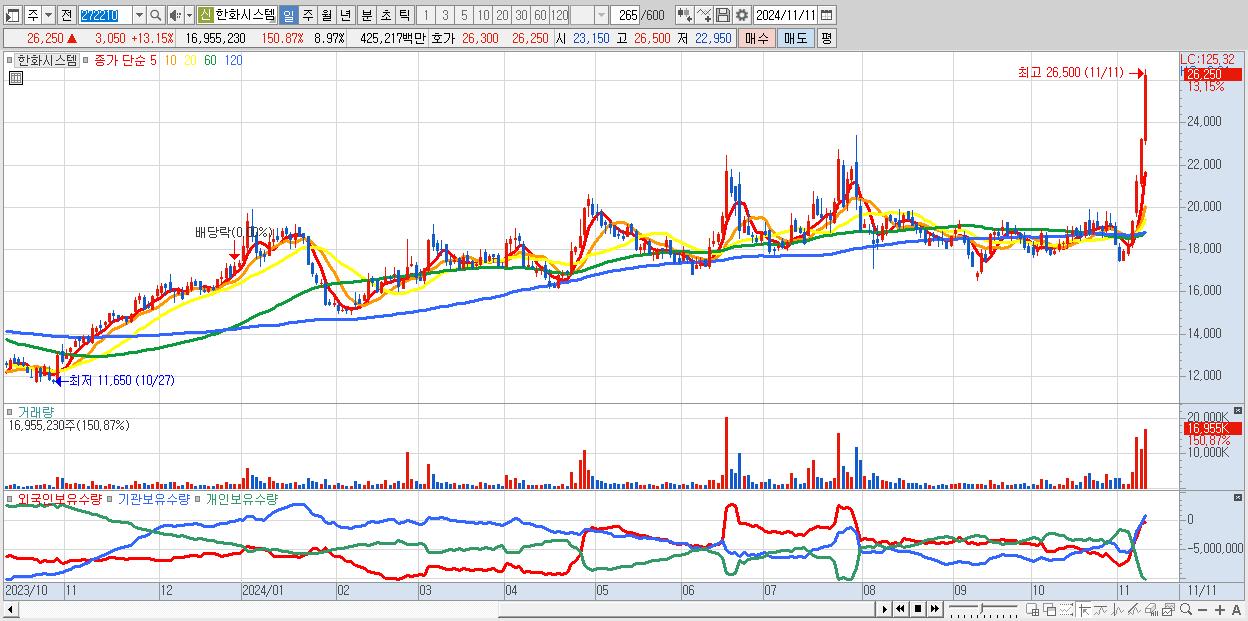Select the 월 monthly period tab

(326, 15)
